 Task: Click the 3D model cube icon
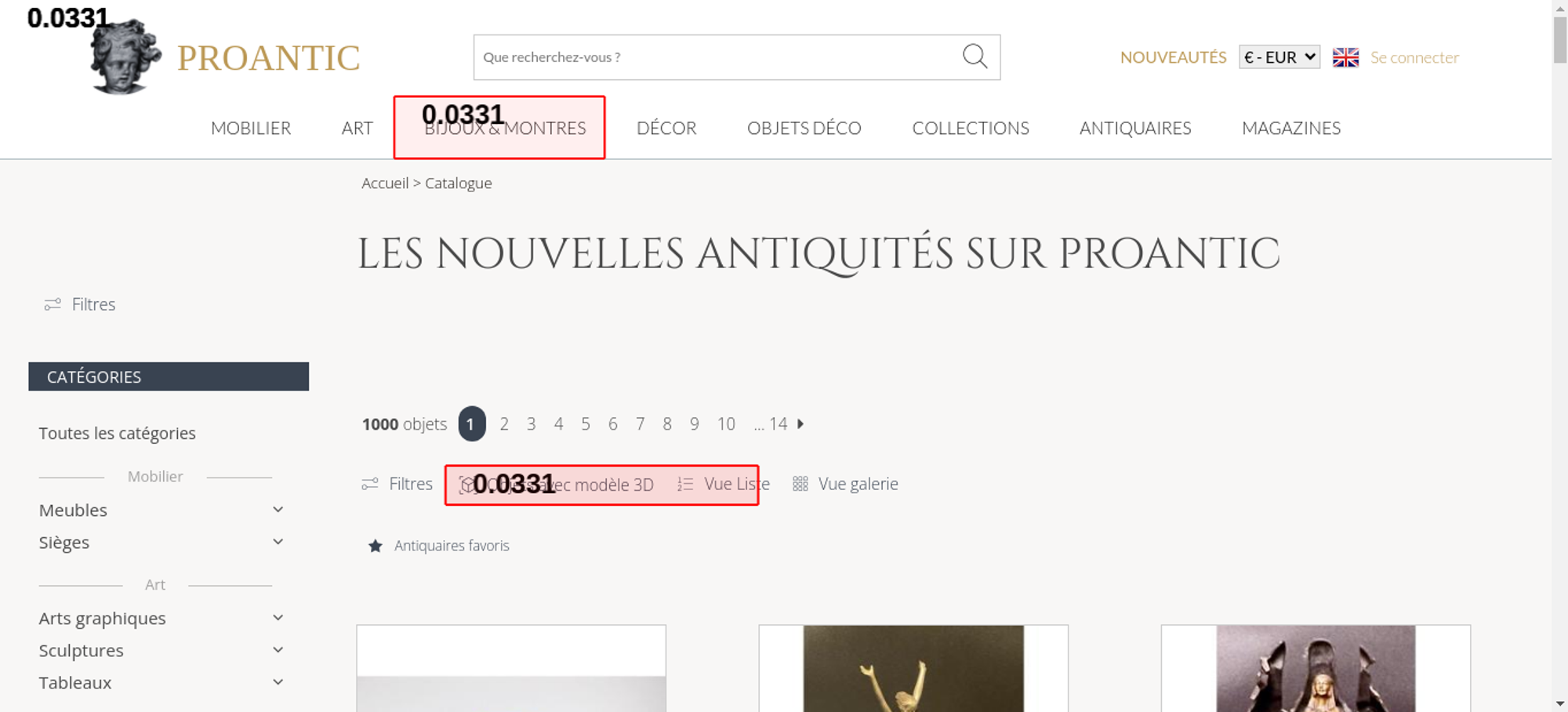coord(467,485)
